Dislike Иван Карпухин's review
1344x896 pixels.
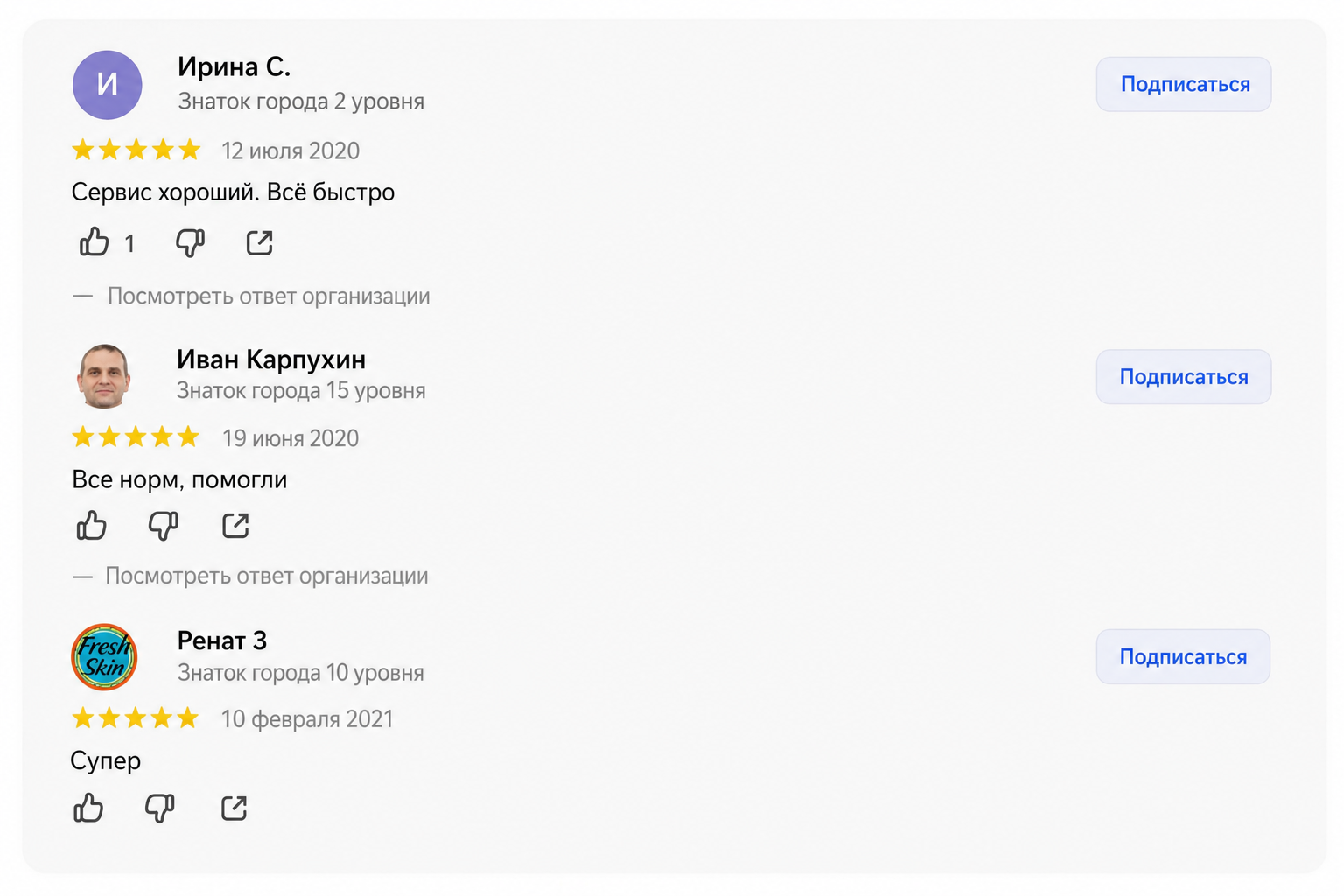tap(163, 525)
